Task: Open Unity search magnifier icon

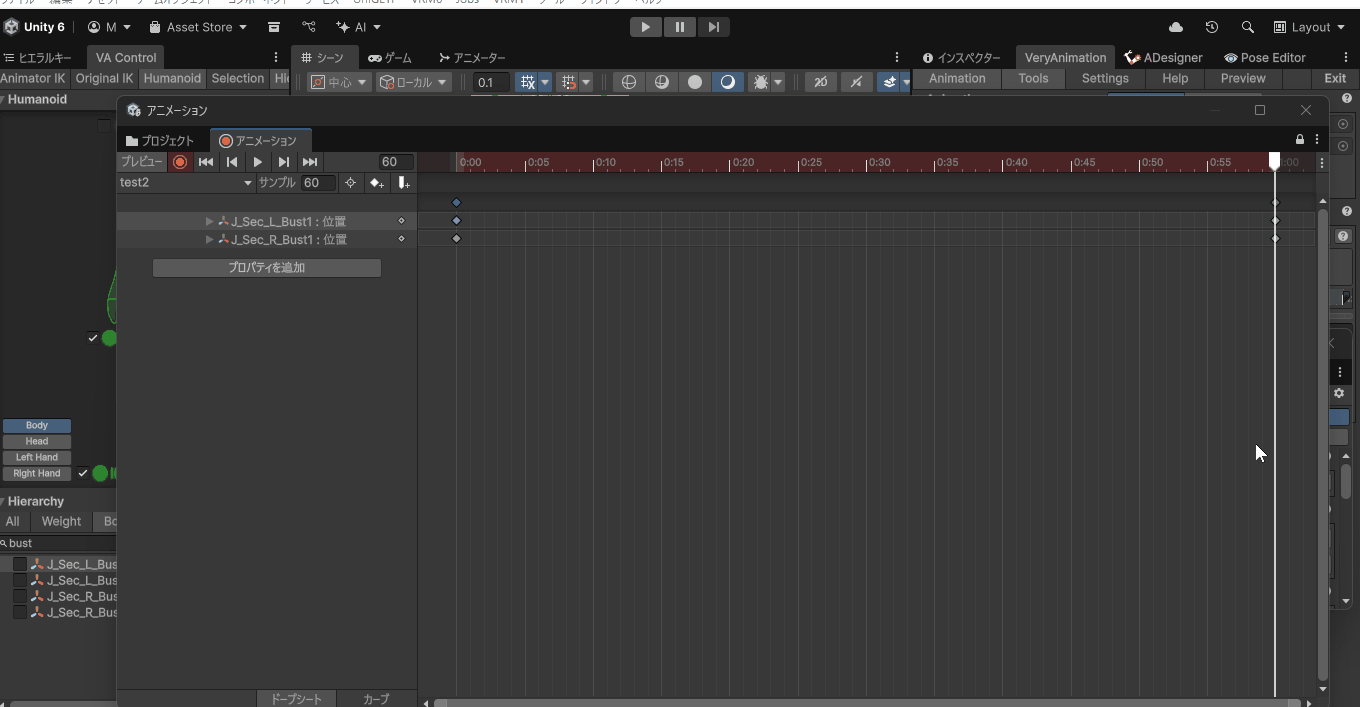Action: tap(1247, 27)
